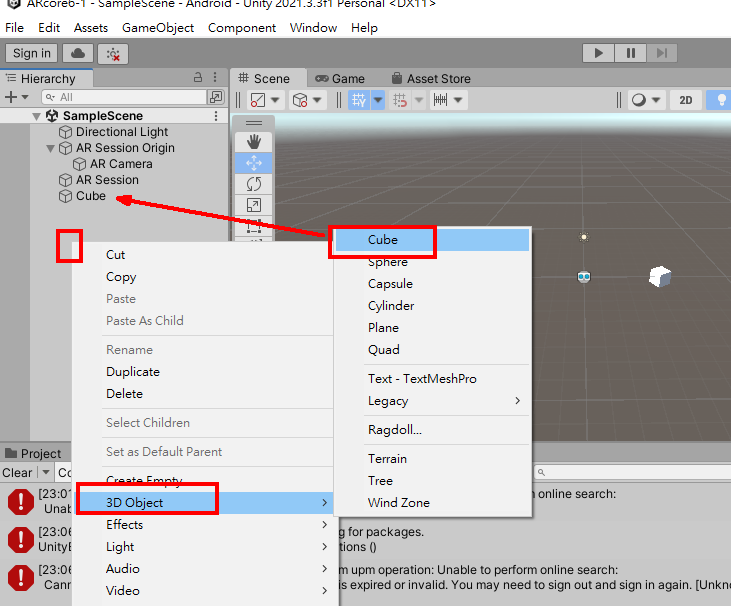Select the Hand view tool
The image size is (731, 606).
click(254, 141)
